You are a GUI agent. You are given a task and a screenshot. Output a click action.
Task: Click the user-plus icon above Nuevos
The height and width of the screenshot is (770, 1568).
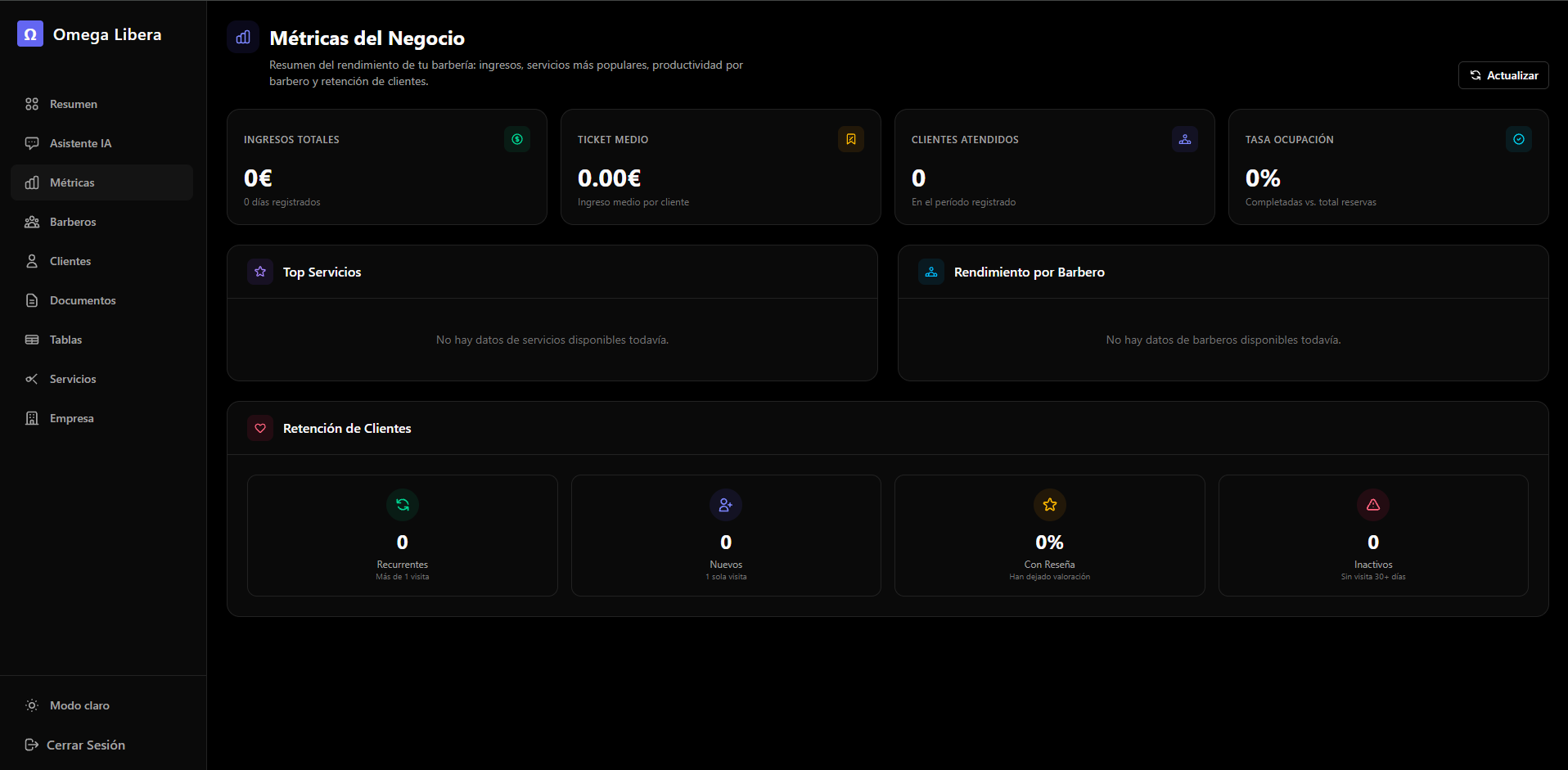point(726,505)
